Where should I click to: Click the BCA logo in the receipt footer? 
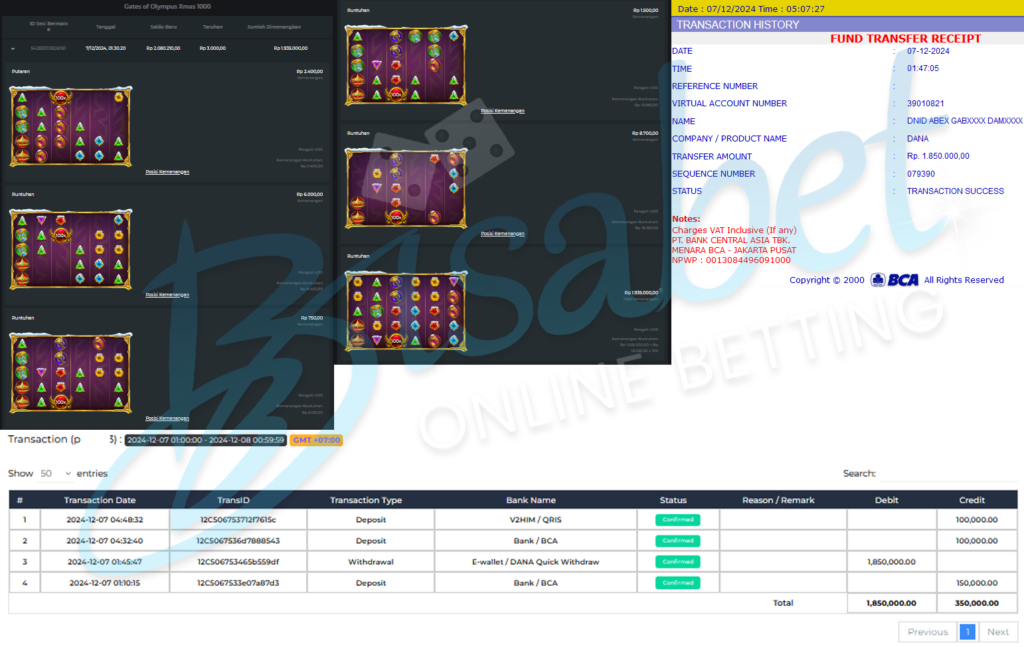tap(895, 280)
